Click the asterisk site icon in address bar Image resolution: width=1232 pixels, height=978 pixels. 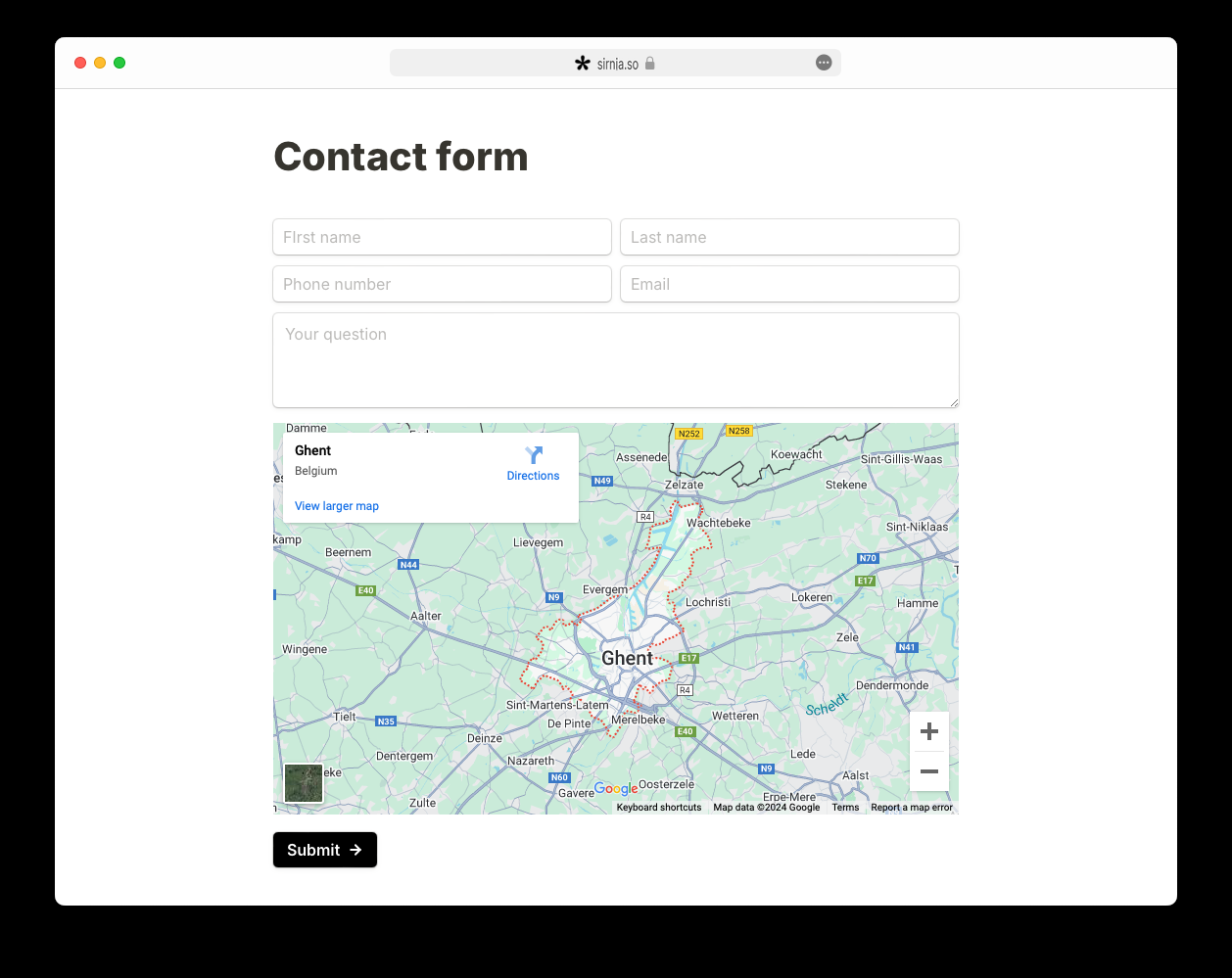pyautogui.click(x=583, y=64)
